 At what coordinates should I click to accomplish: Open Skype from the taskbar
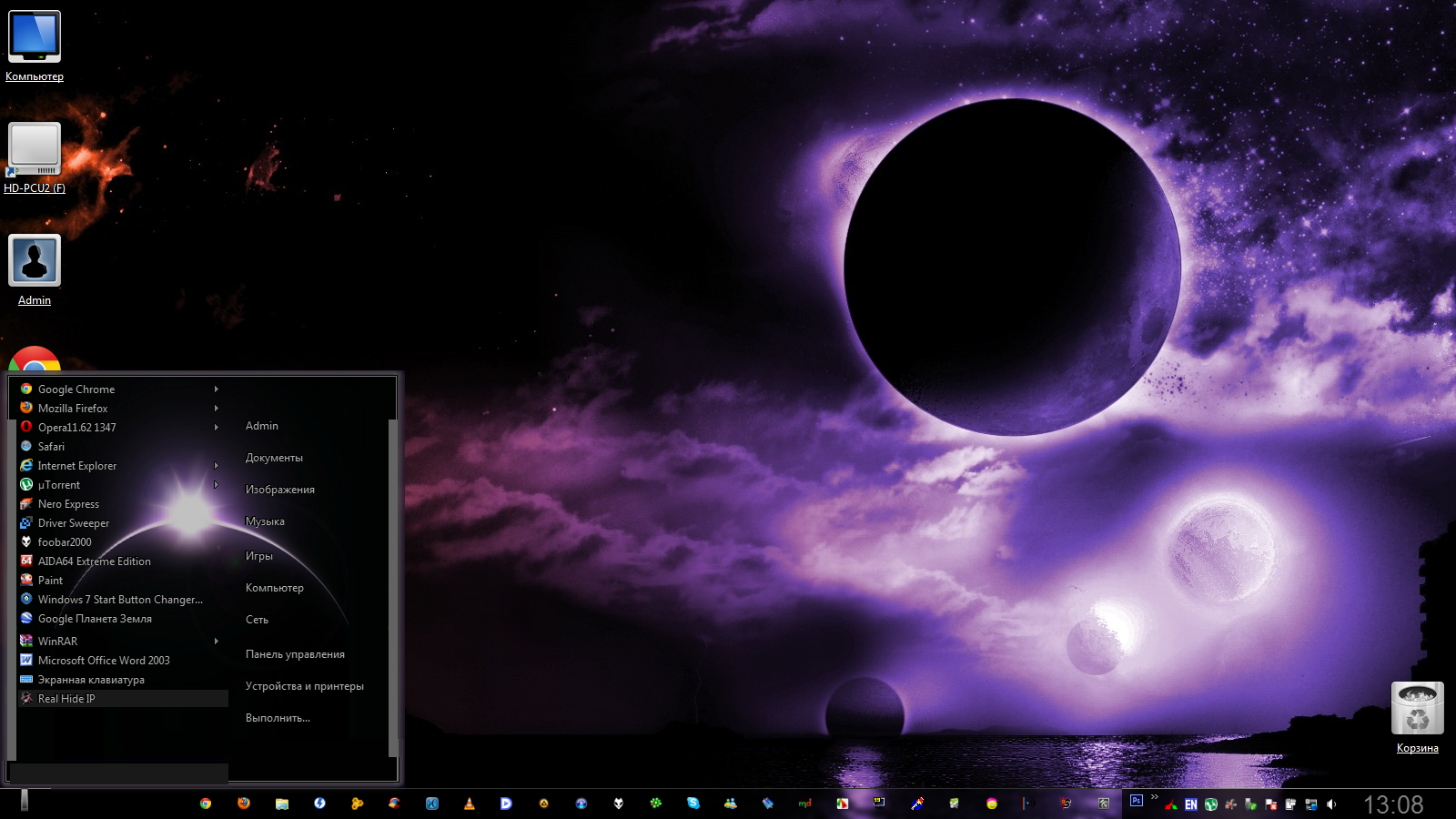(693, 804)
